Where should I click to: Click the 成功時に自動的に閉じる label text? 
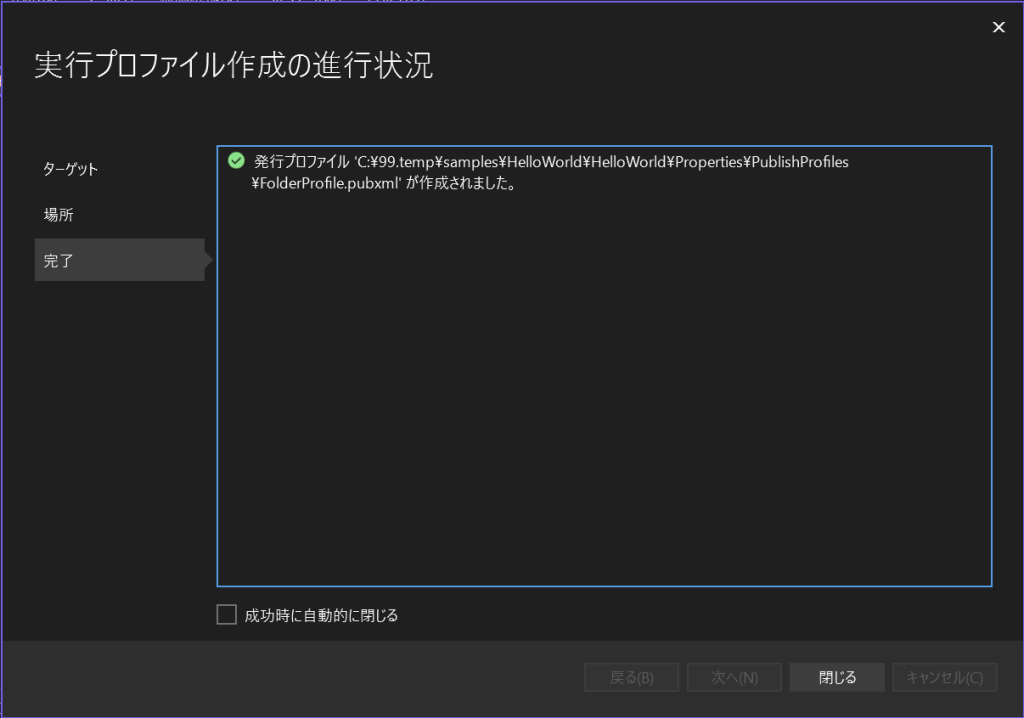(x=321, y=616)
